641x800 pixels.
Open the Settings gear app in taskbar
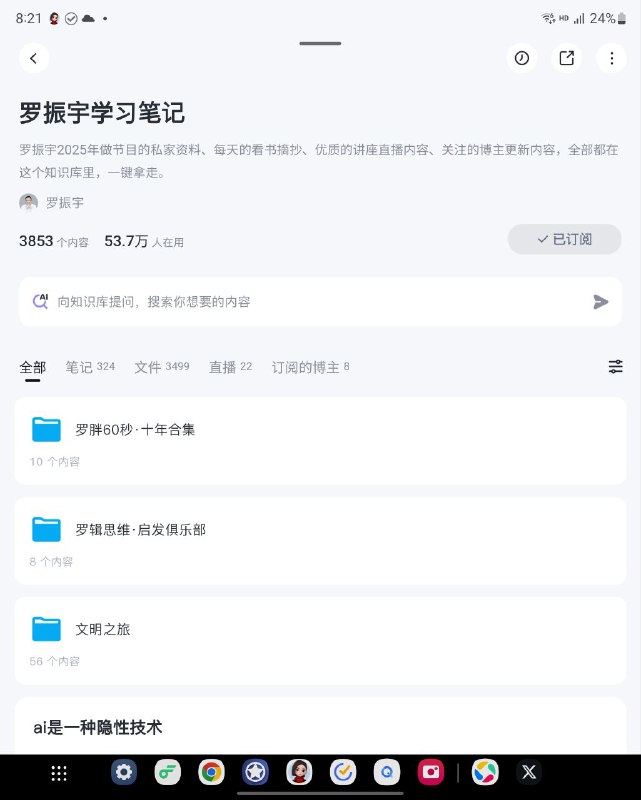124,772
